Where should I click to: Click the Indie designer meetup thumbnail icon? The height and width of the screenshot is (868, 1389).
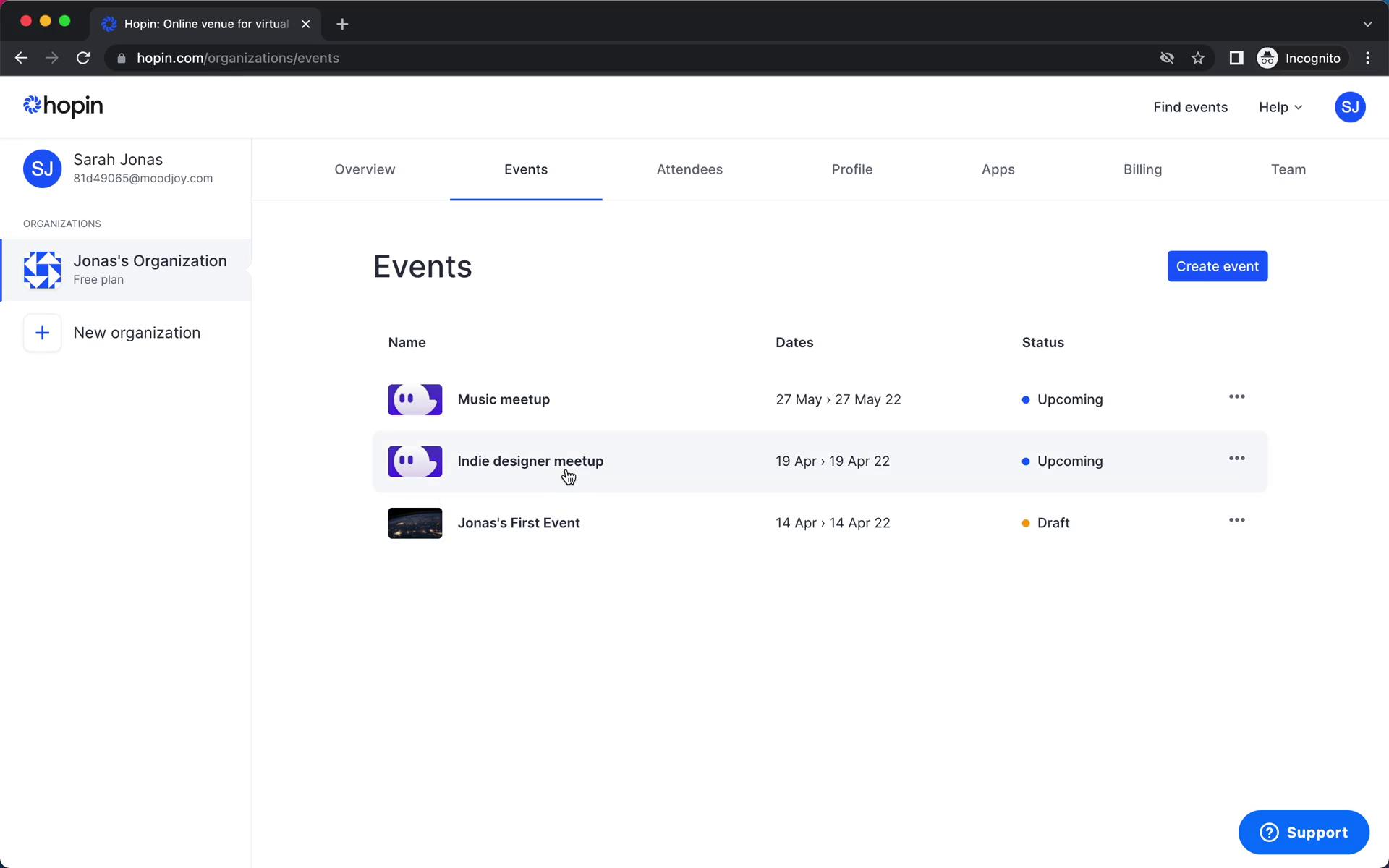[415, 461]
